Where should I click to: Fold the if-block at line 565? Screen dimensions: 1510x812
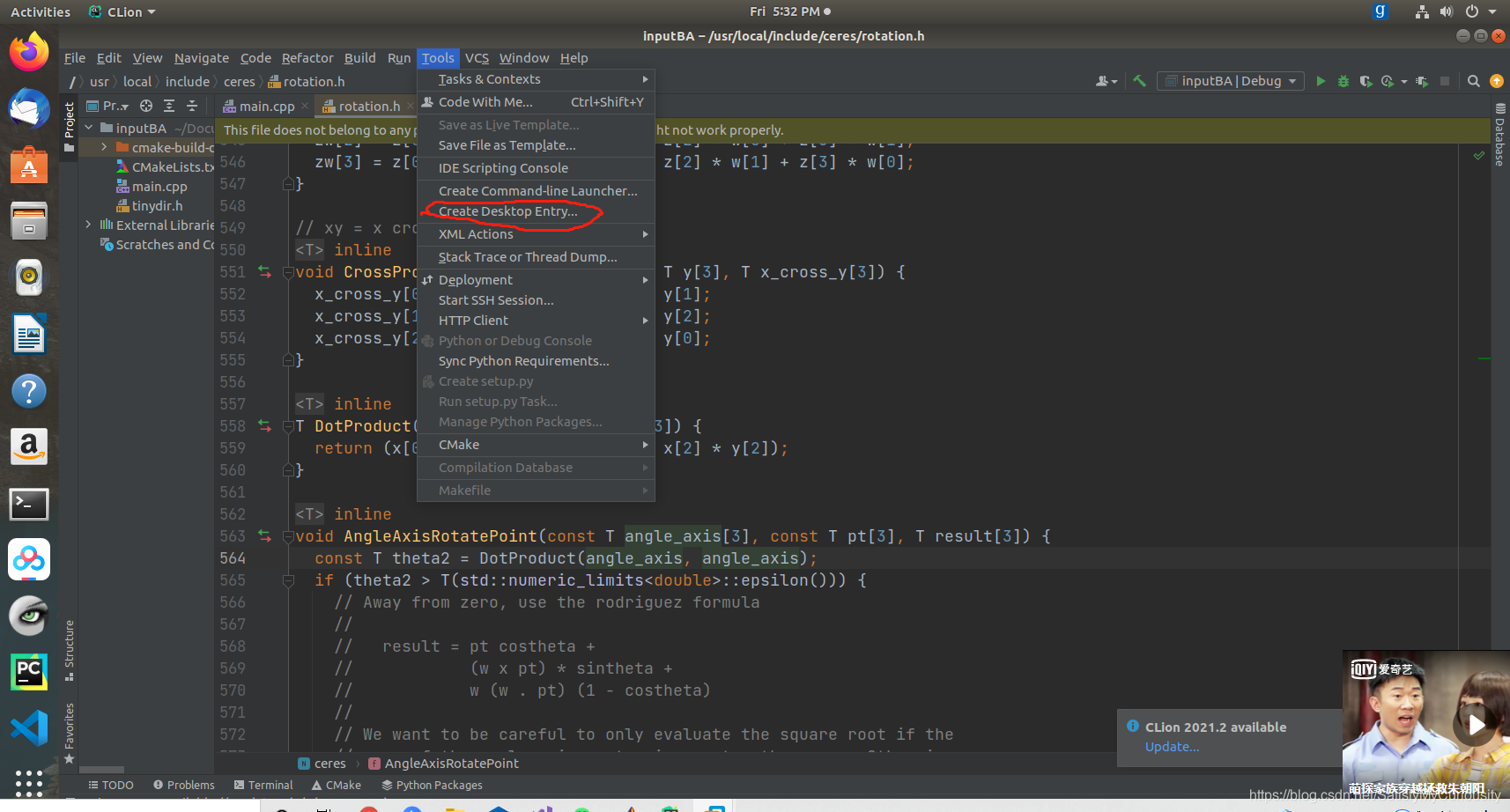click(x=288, y=580)
